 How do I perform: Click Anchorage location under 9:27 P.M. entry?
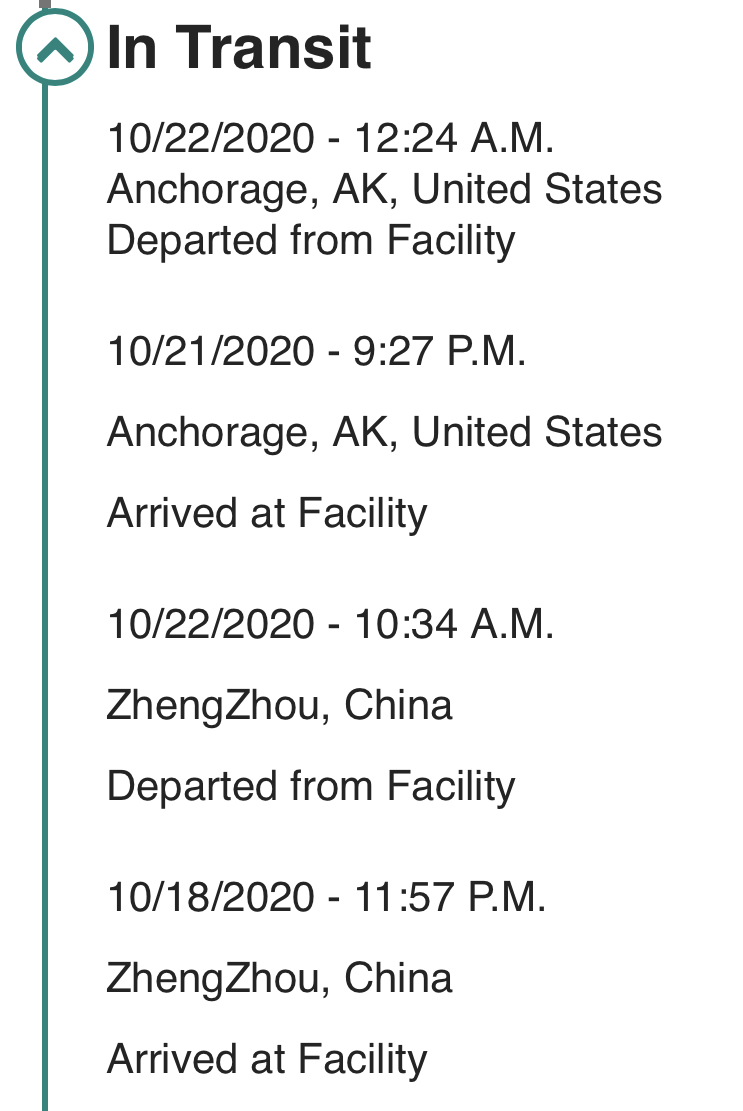click(x=384, y=432)
